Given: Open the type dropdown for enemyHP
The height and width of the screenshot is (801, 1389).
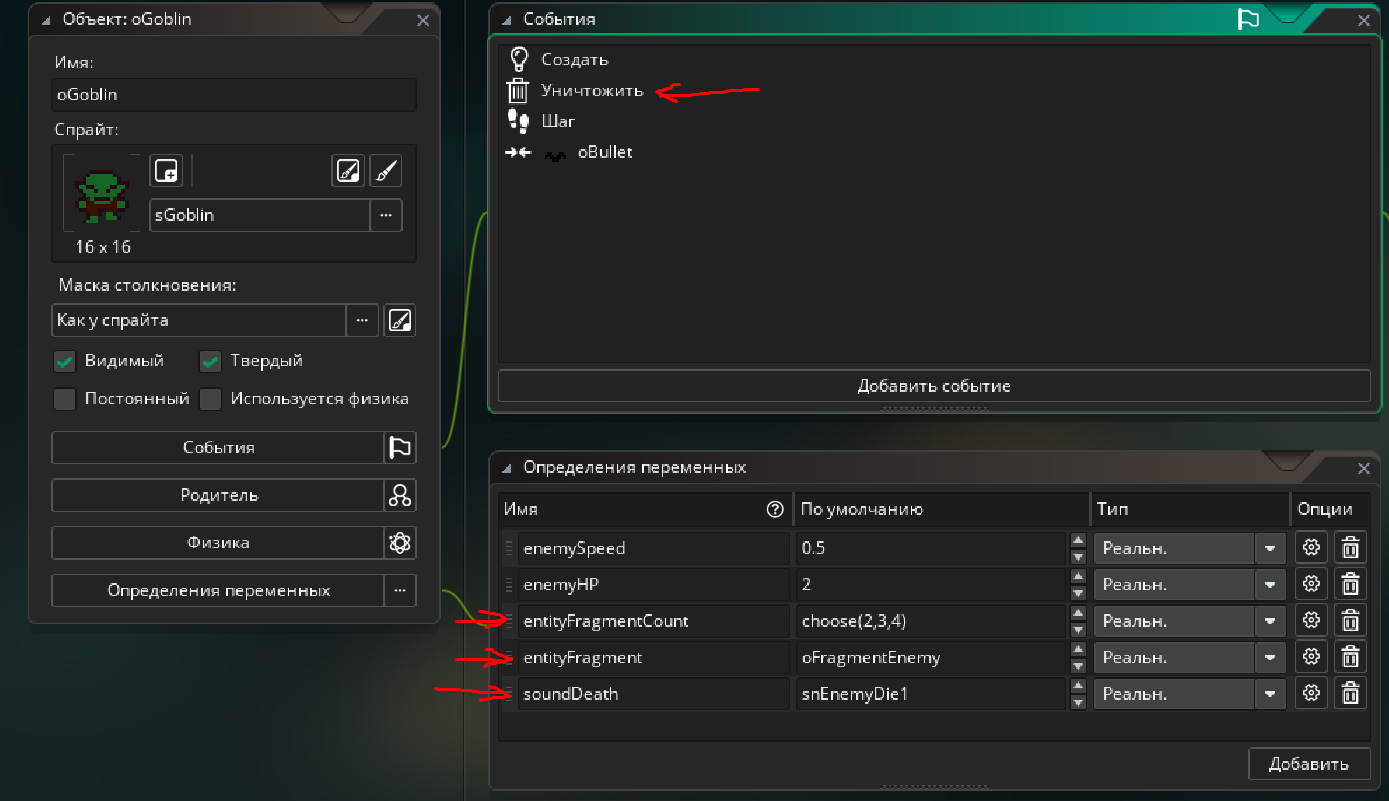Looking at the screenshot, I should [1270, 585].
